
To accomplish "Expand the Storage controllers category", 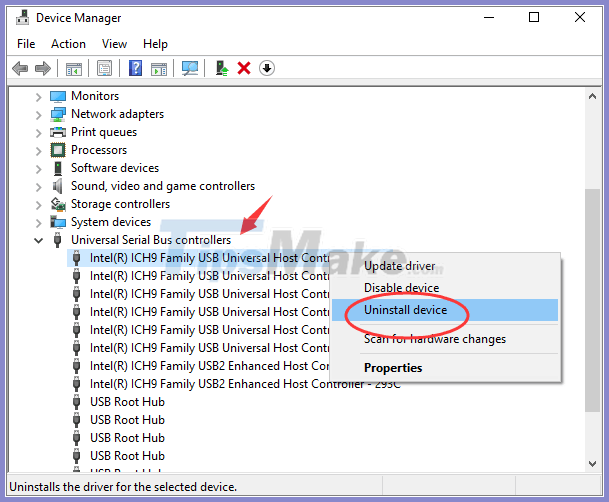I will click(x=39, y=204).
